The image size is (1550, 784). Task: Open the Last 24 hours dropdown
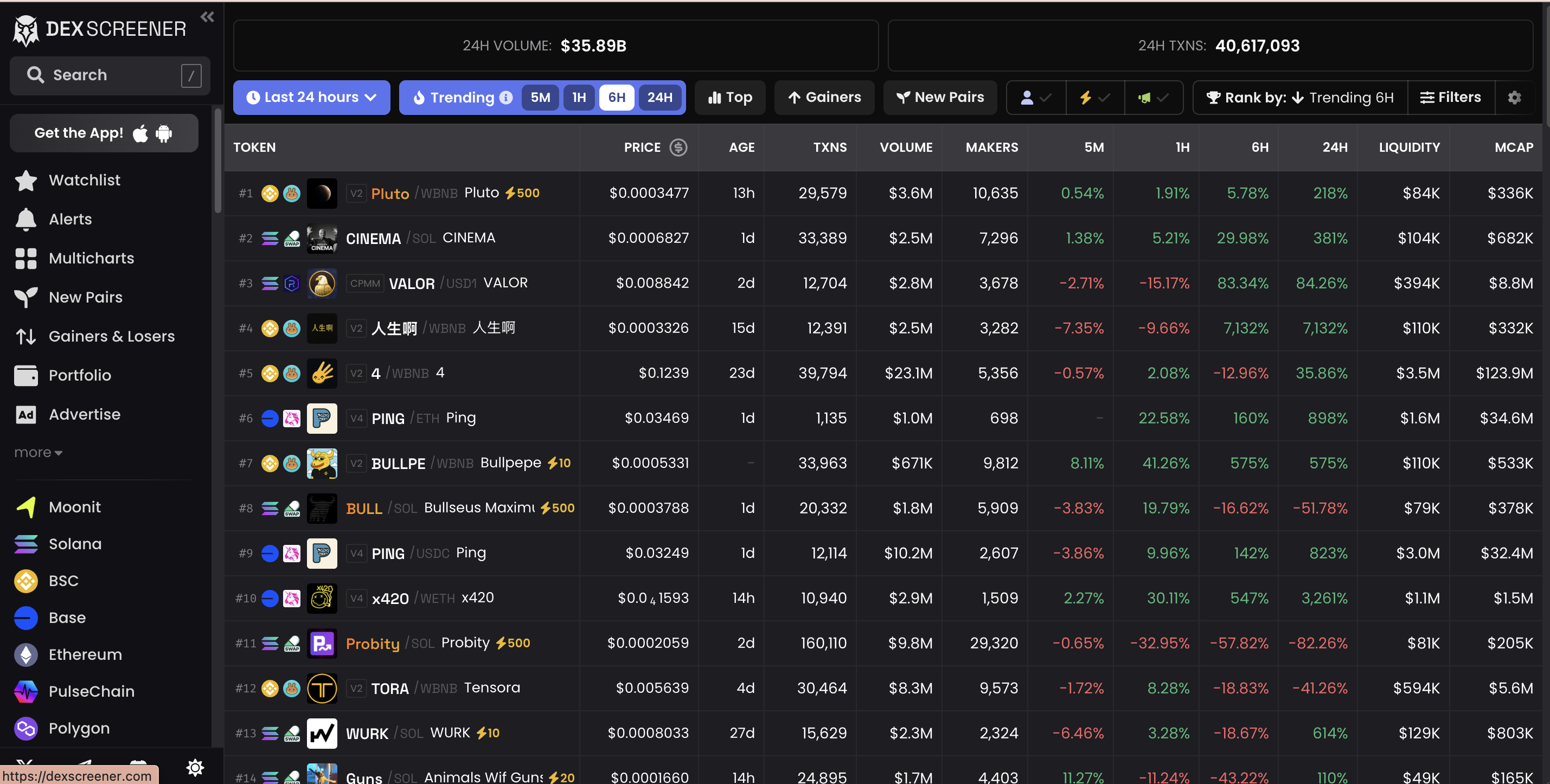click(x=311, y=98)
